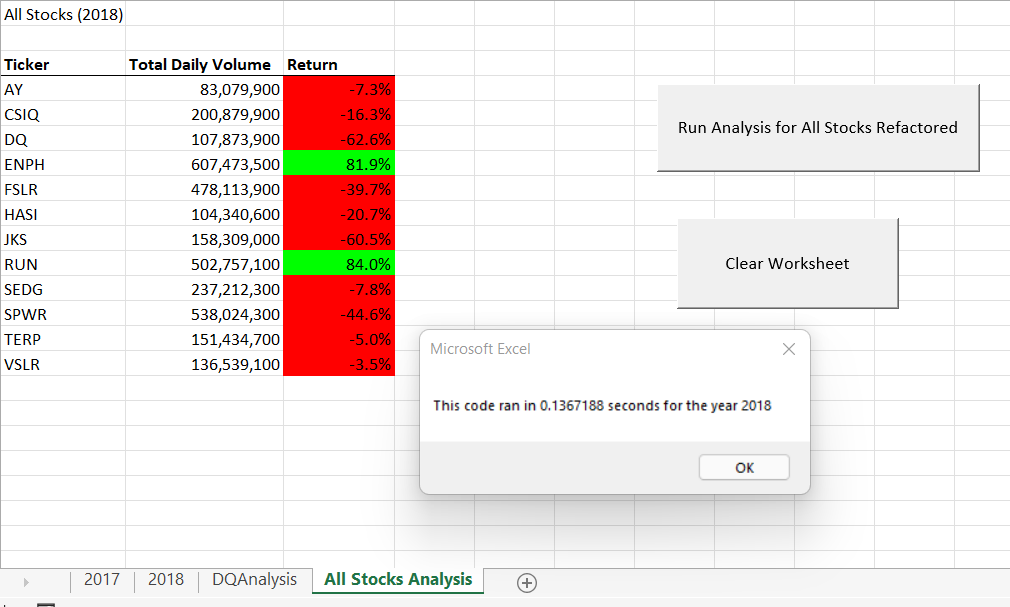Screen dimensions: 1010x607
Task: Close the Microsoft Excel message box
Action: coord(788,349)
